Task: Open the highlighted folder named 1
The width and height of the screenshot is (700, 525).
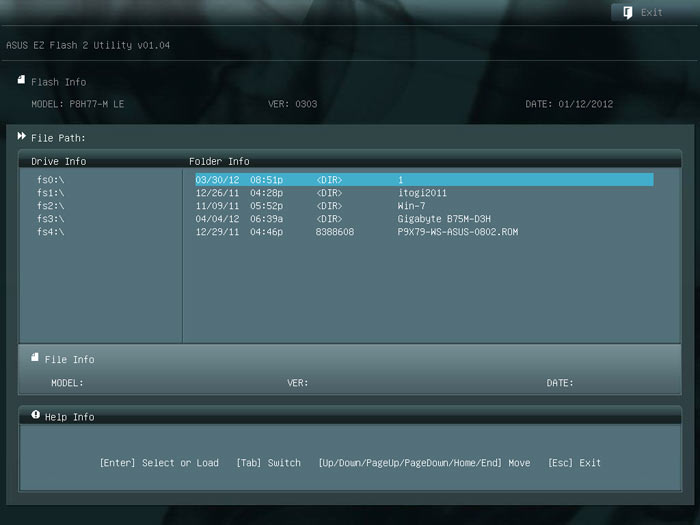Action: pos(424,180)
